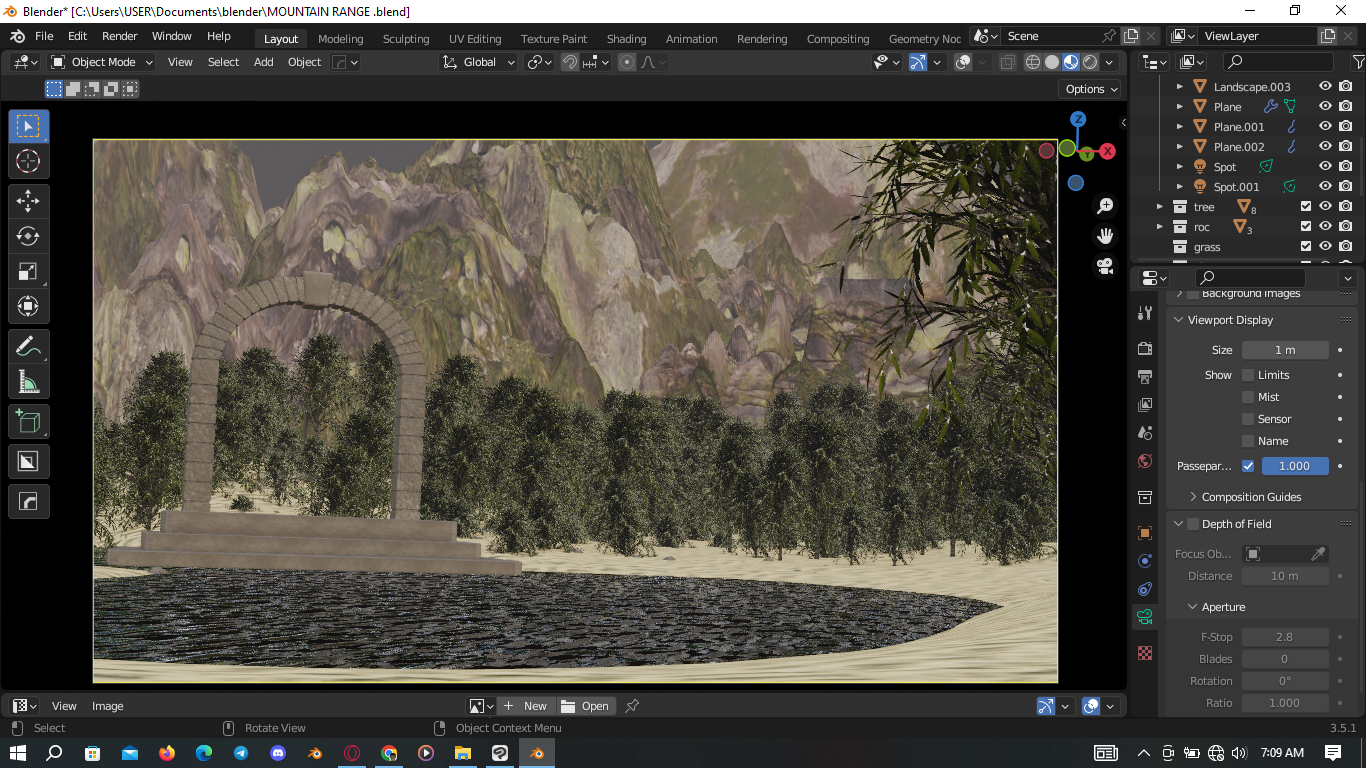This screenshot has width=1366, height=768.
Task: Open the viewport Add menu
Action: click(264, 62)
